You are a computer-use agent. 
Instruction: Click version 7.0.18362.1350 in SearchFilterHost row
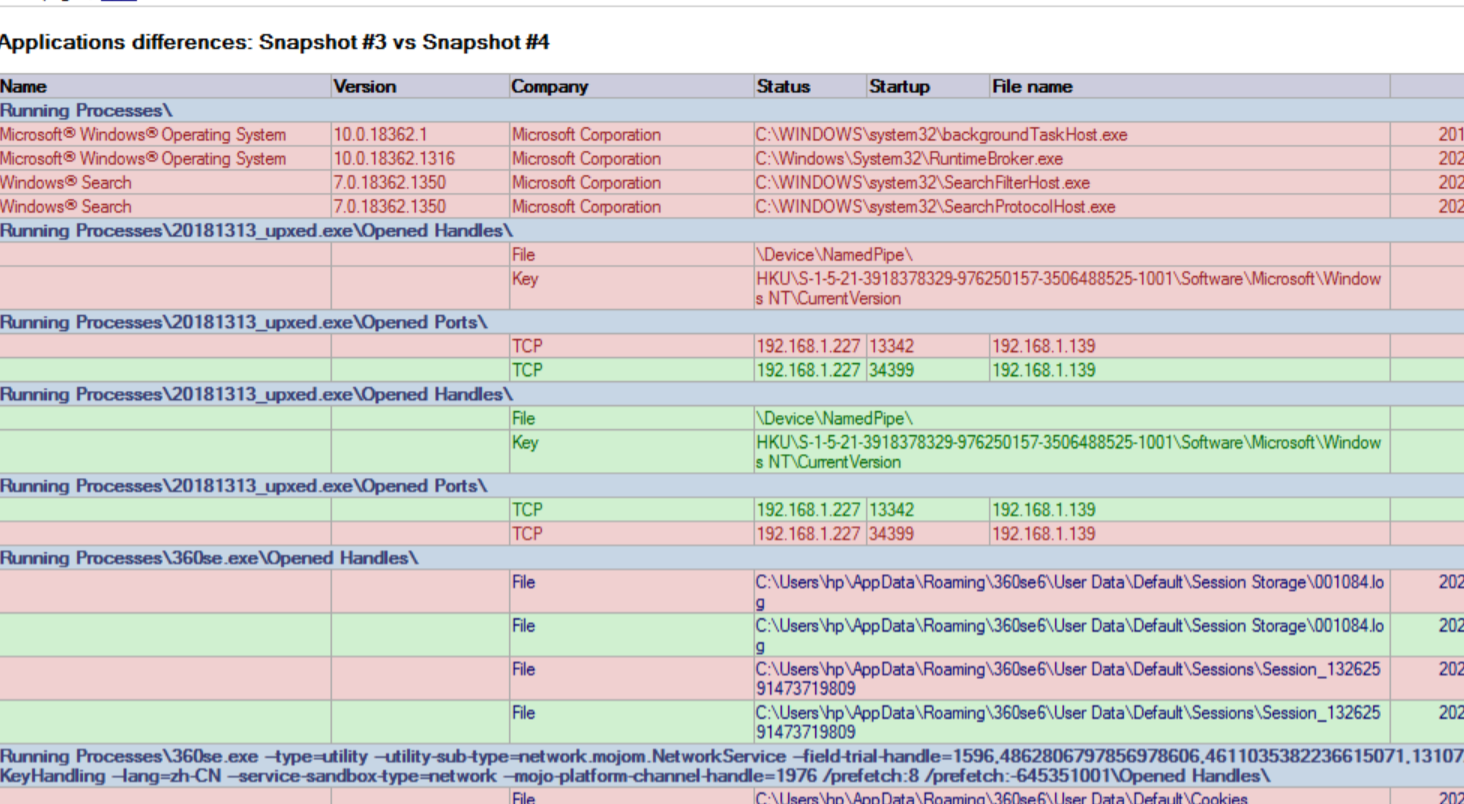[390, 182]
